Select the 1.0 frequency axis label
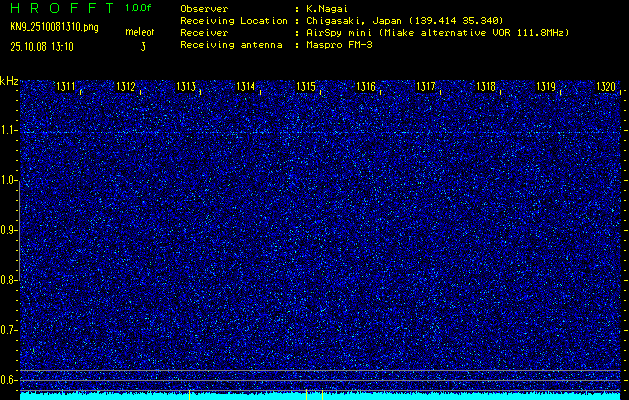This screenshot has width=629, height=400. click(x=9, y=180)
